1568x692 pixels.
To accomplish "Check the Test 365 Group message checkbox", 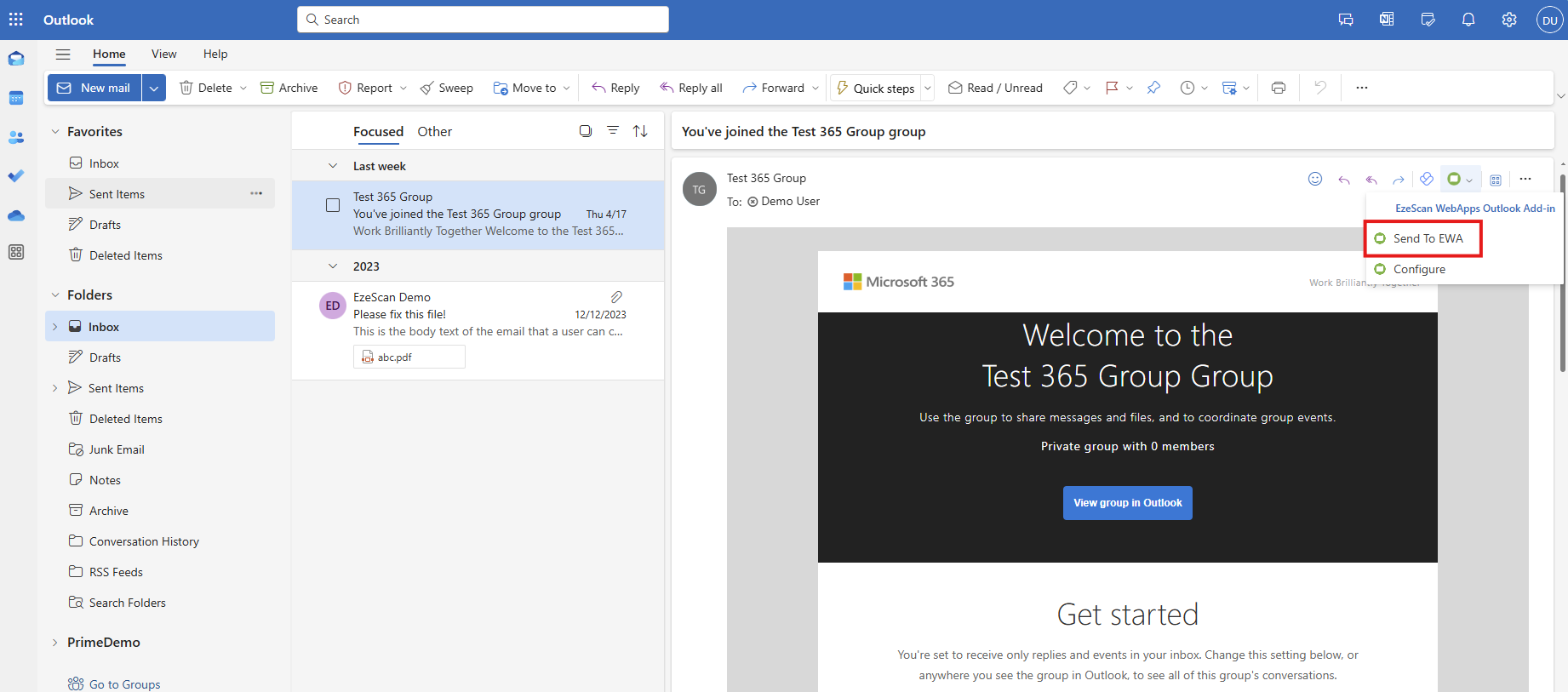I will click(333, 205).
